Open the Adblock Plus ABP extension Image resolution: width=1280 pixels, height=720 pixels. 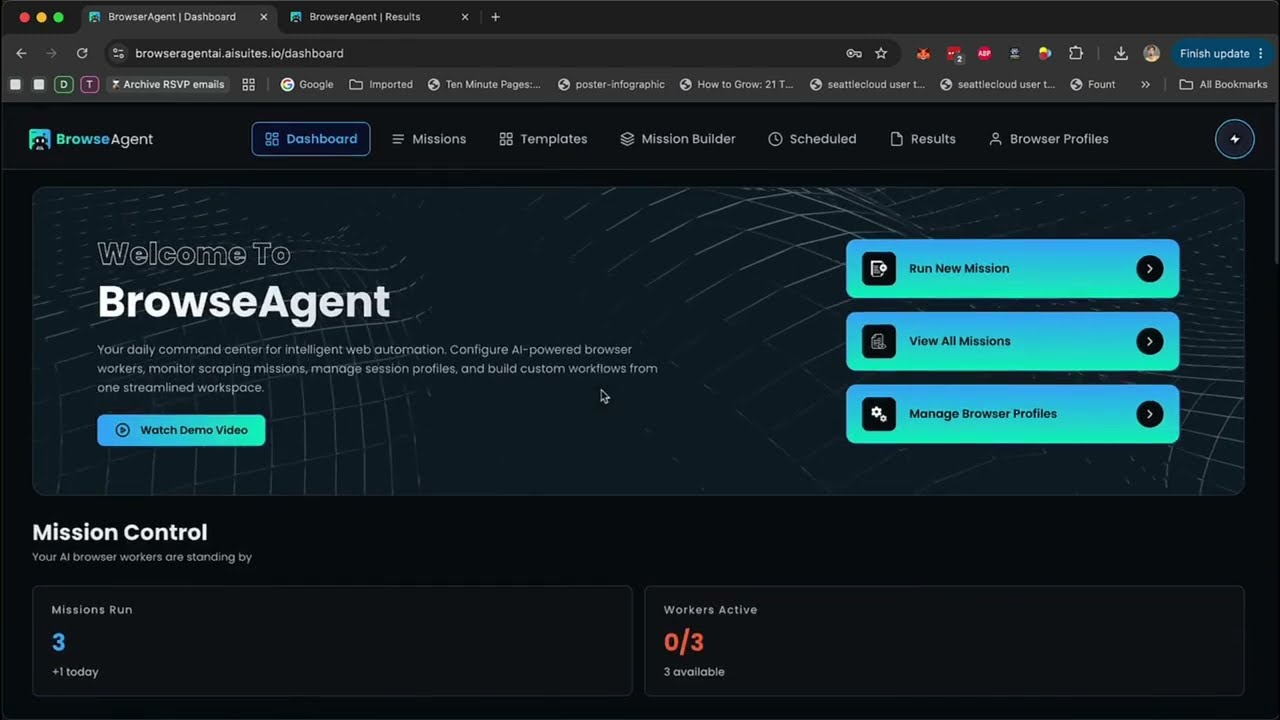point(984,54)
